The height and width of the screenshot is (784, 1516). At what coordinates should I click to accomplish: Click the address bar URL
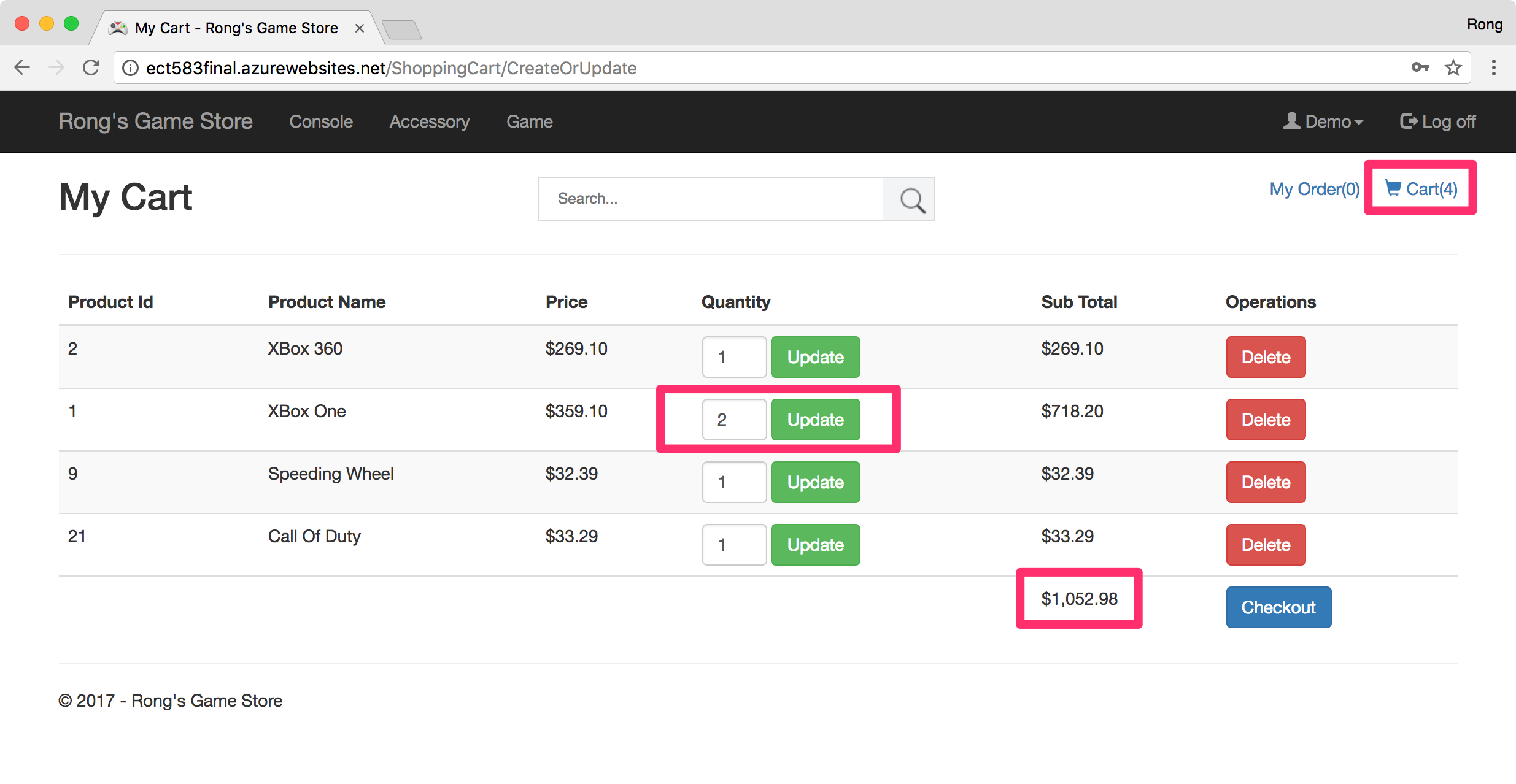[391, 67]
